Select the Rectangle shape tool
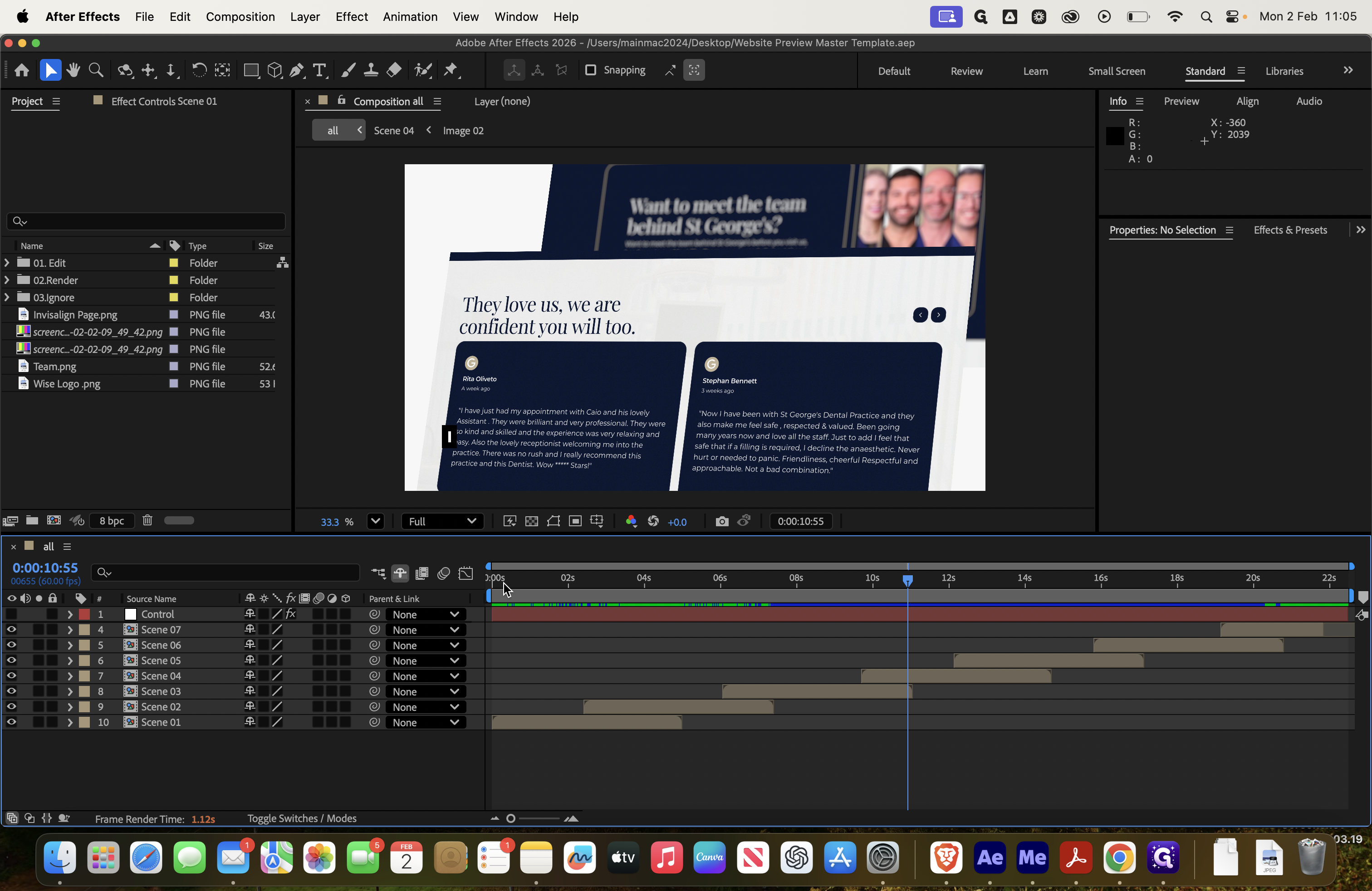Image resolution: width=1372 pixels, height=891 pixels. (251, 70)
